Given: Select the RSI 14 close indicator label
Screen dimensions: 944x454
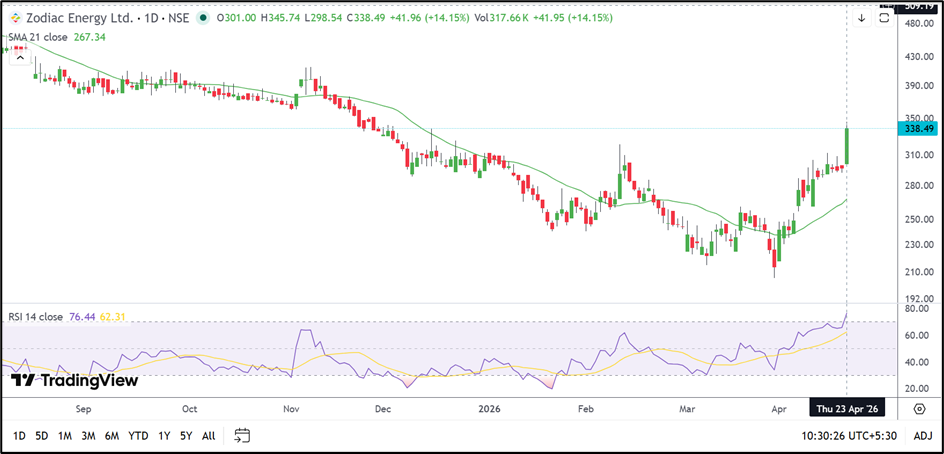Looking at the screenshot, I should click(x=35, y=317).
